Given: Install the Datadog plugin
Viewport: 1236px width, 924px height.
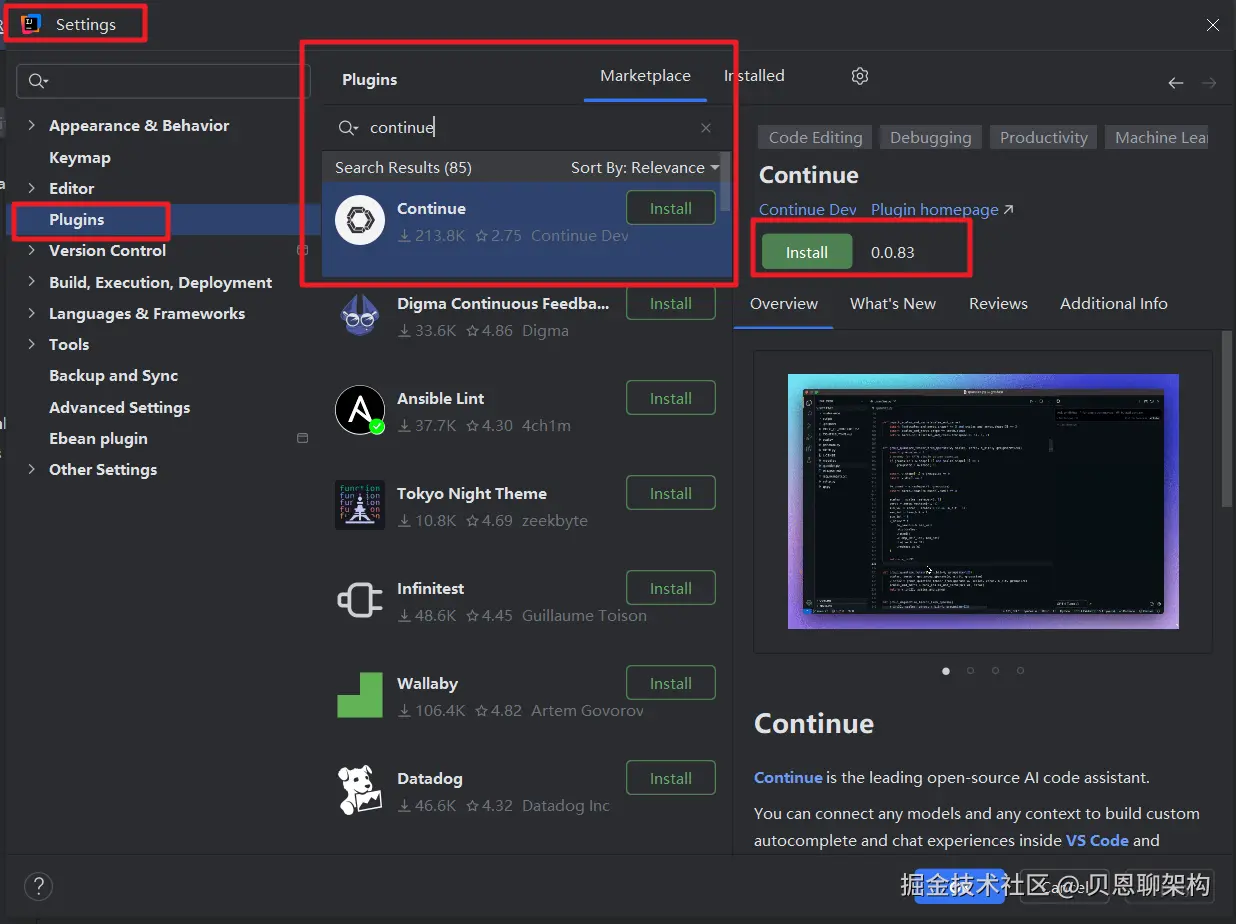Looking at the screenshot, I should tap(671, 779).
